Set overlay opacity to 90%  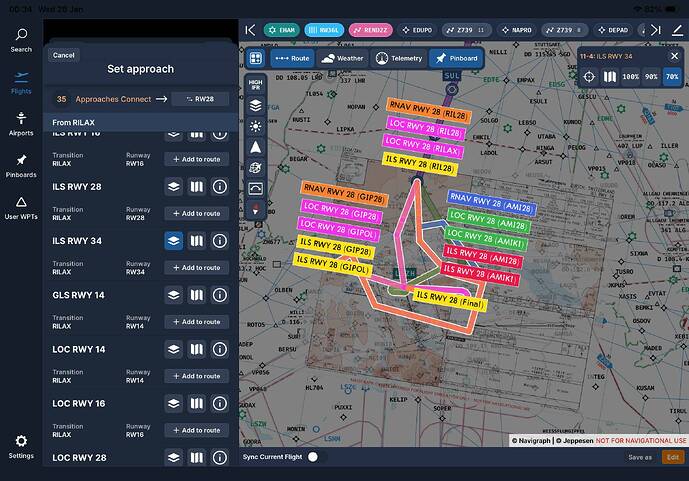651,76
